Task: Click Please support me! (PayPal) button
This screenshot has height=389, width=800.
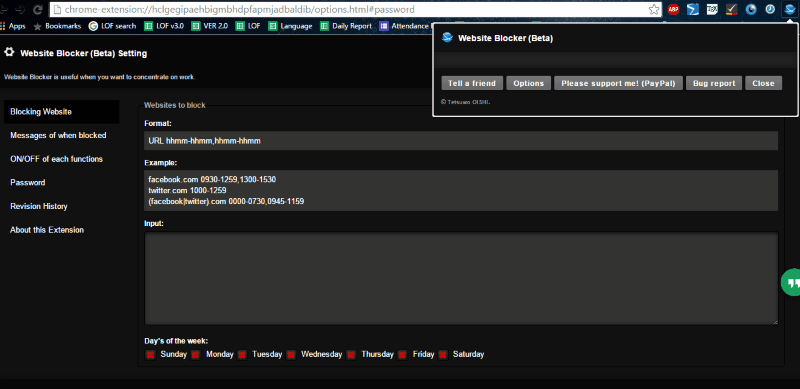Action: (618, 83)
